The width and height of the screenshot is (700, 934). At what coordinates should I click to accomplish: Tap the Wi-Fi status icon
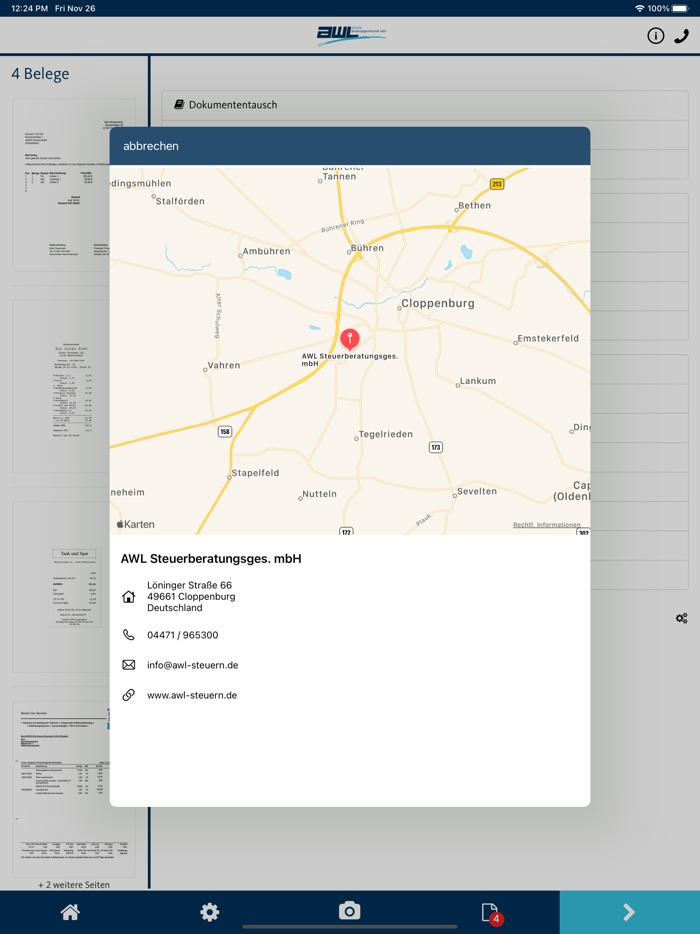(x=639, y=8)
